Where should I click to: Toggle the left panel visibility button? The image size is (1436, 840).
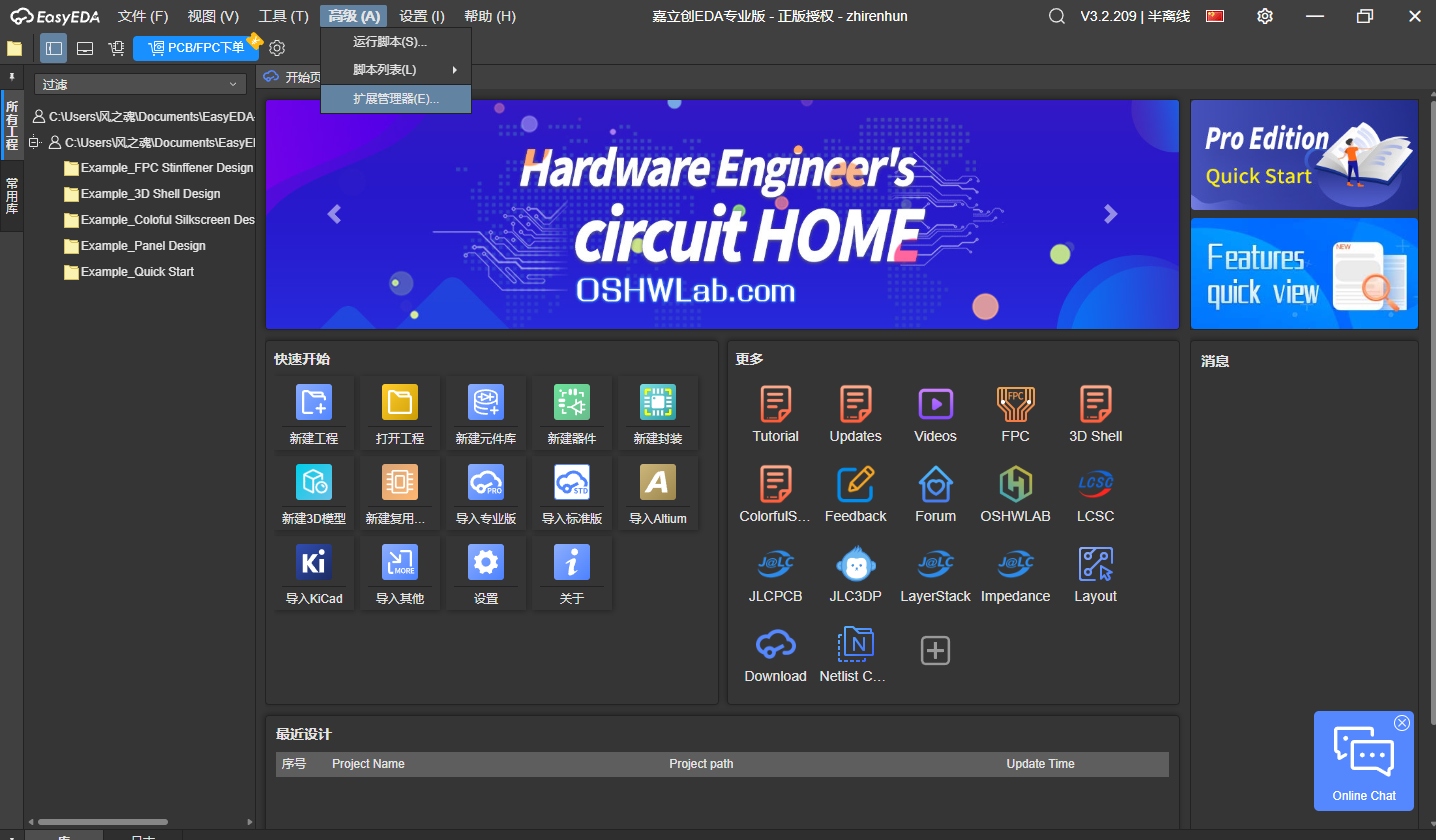[54, 48]
